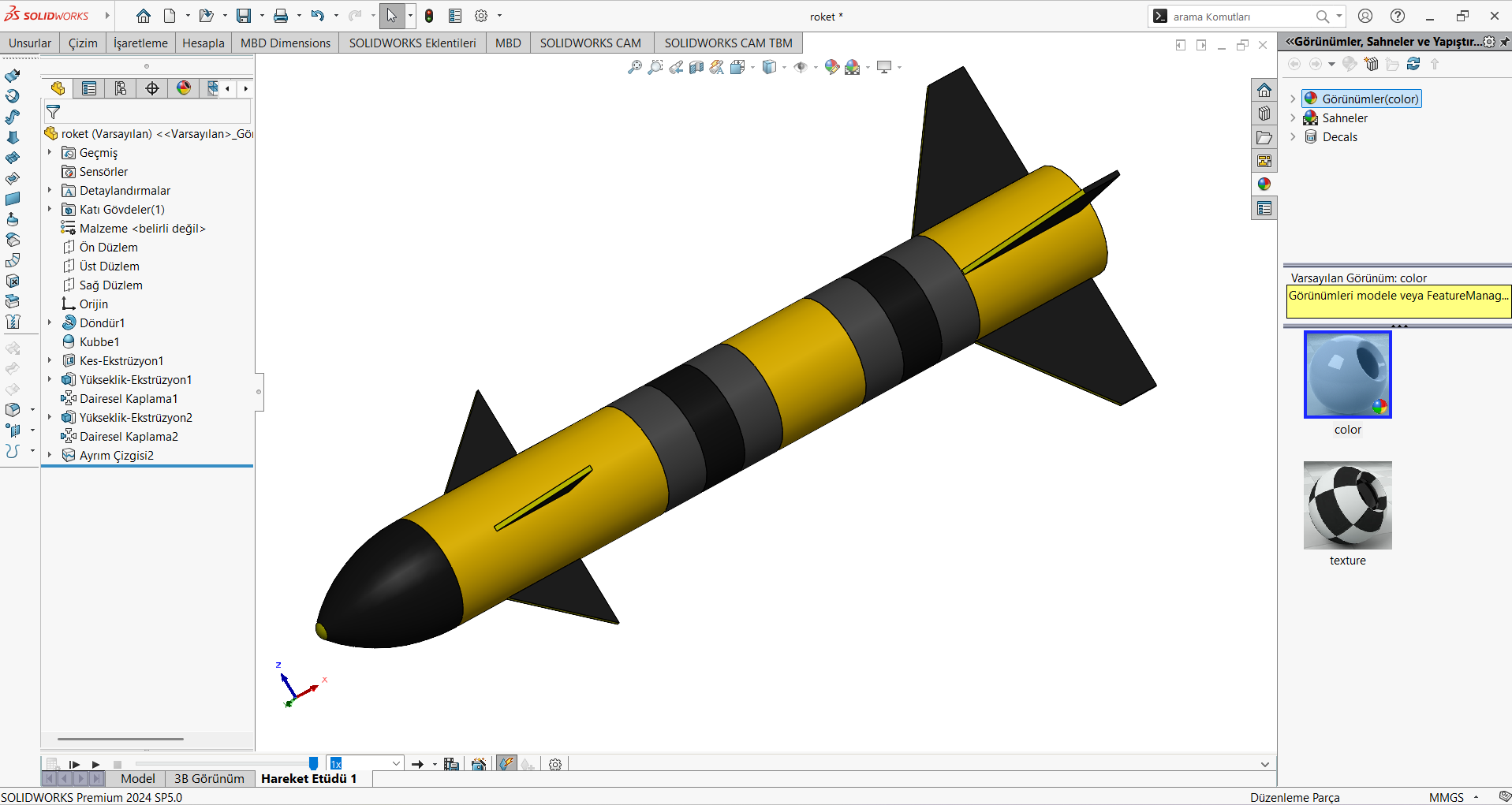The width and height of the screenshot is (1512, 805).
Task: Expand the Kes-Ekstrüzyon1 feature
Action: point(50,360)
